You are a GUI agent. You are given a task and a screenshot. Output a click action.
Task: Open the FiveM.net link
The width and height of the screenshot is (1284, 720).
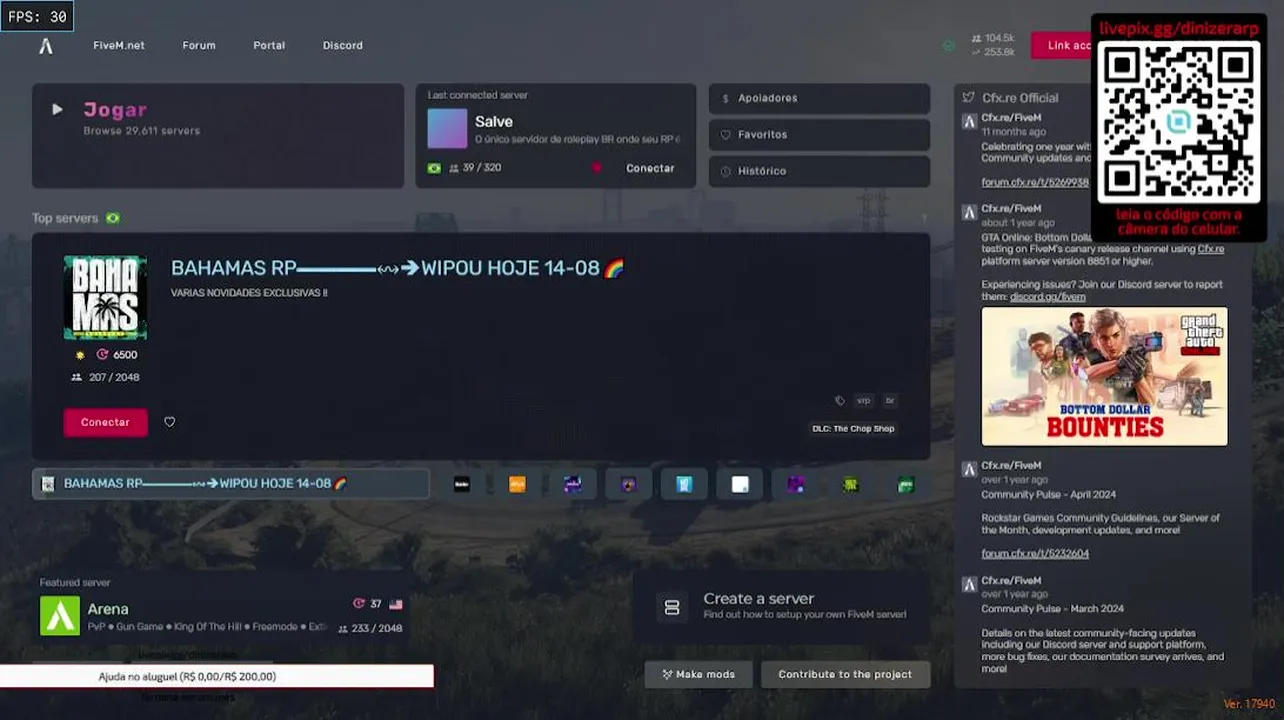pyautogui.click(x=119, y=45)
